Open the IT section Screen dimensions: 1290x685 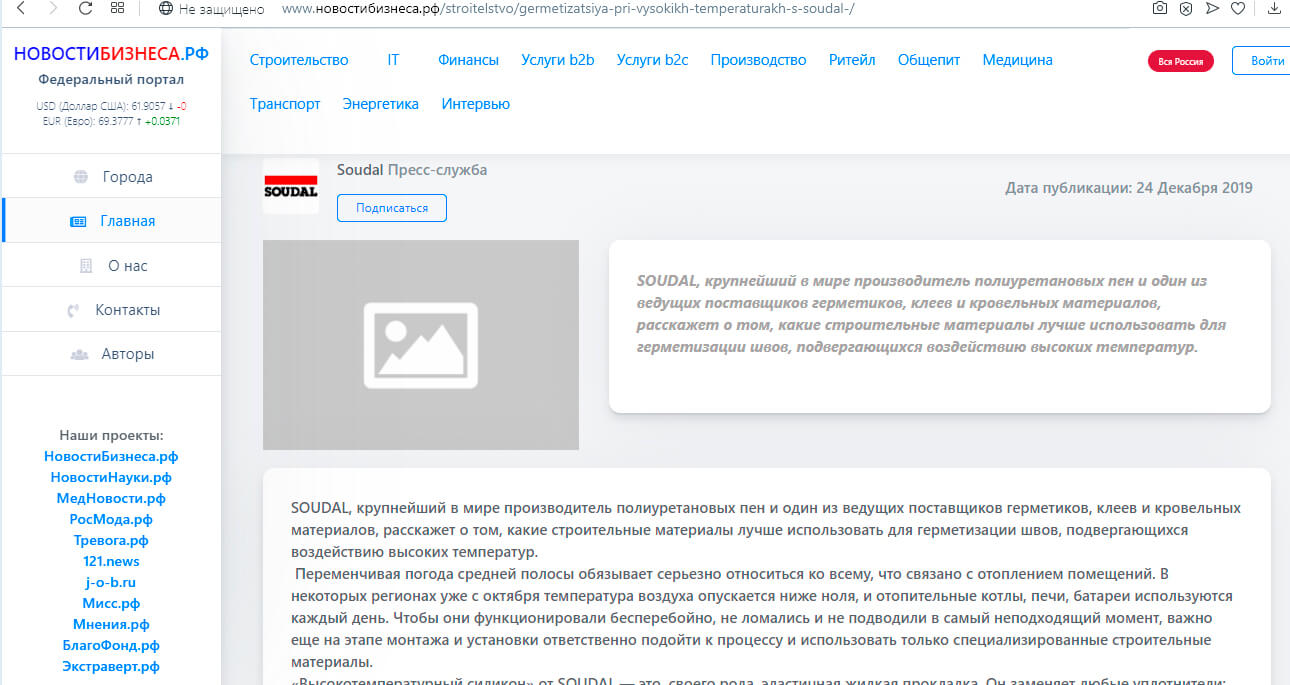(x=393, y=60)
